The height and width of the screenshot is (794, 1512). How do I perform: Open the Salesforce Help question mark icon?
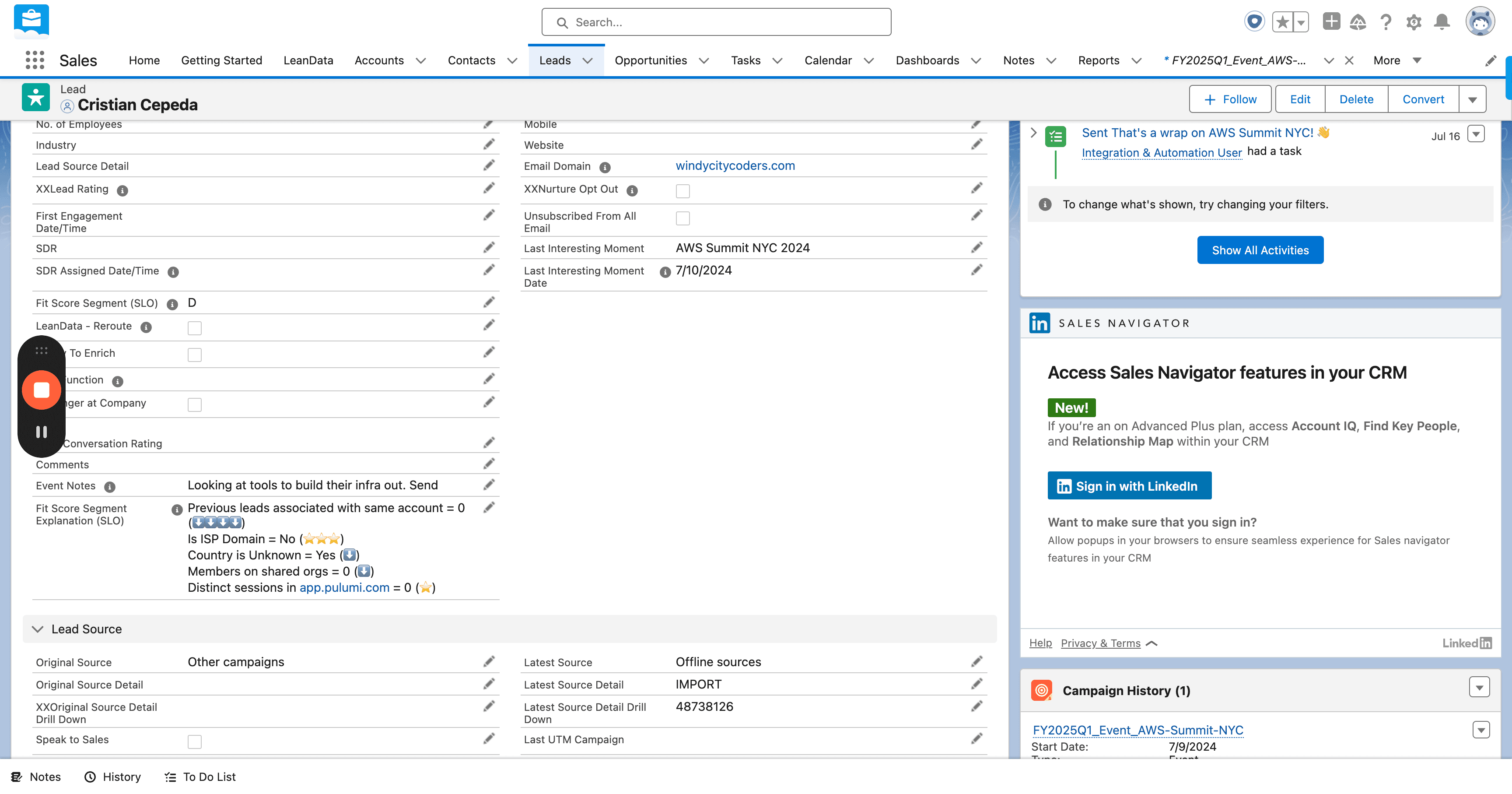[x=1386, y=22]
